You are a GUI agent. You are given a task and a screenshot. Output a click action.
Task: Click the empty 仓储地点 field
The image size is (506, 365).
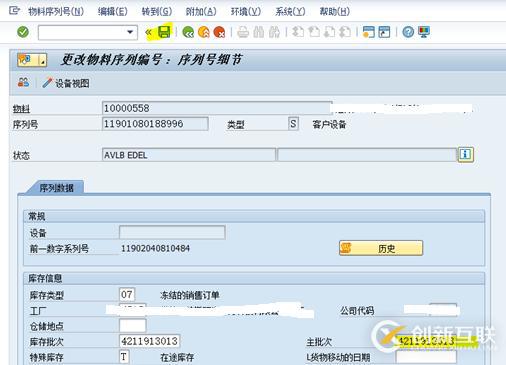133,326
